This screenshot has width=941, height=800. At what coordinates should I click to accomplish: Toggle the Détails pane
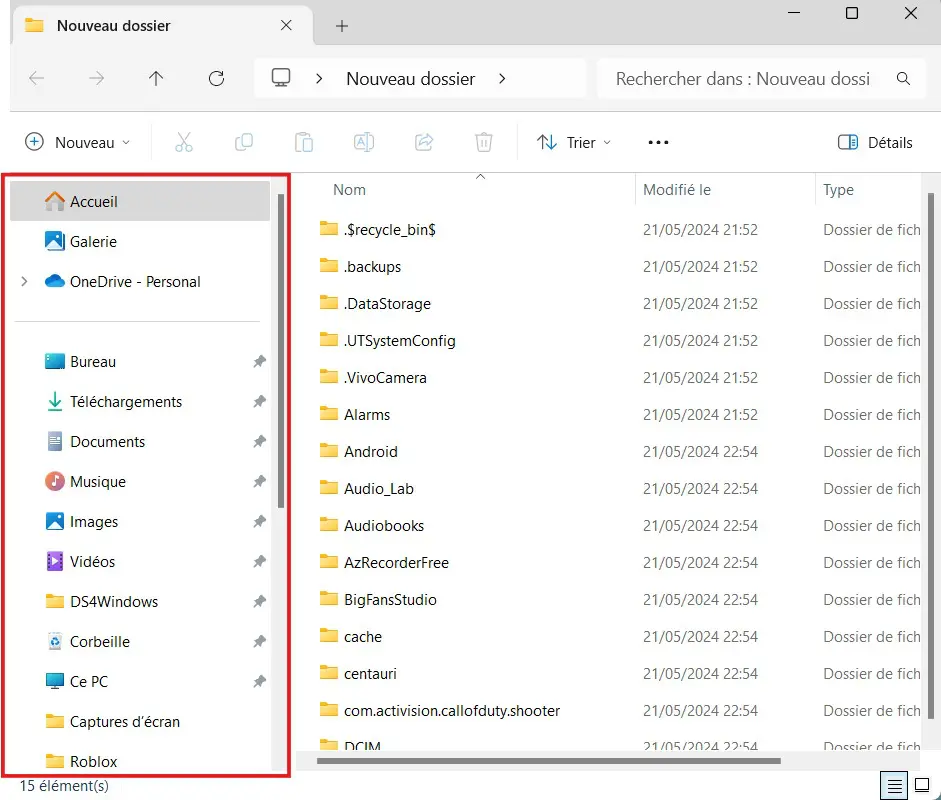875,143
